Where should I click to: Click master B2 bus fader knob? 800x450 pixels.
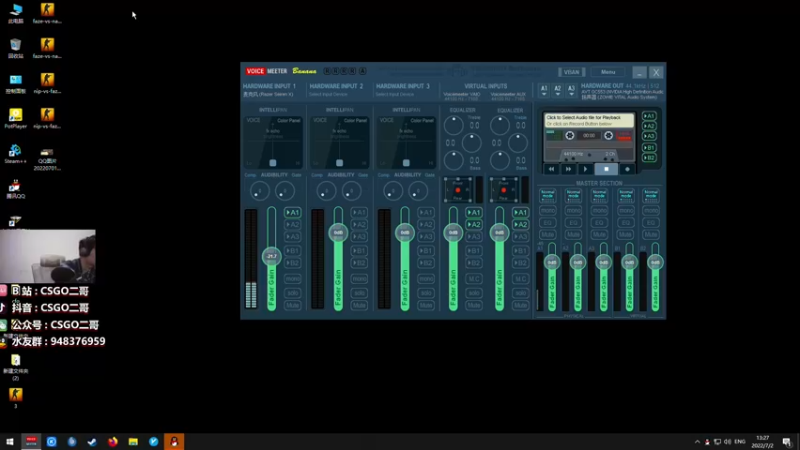656,262
